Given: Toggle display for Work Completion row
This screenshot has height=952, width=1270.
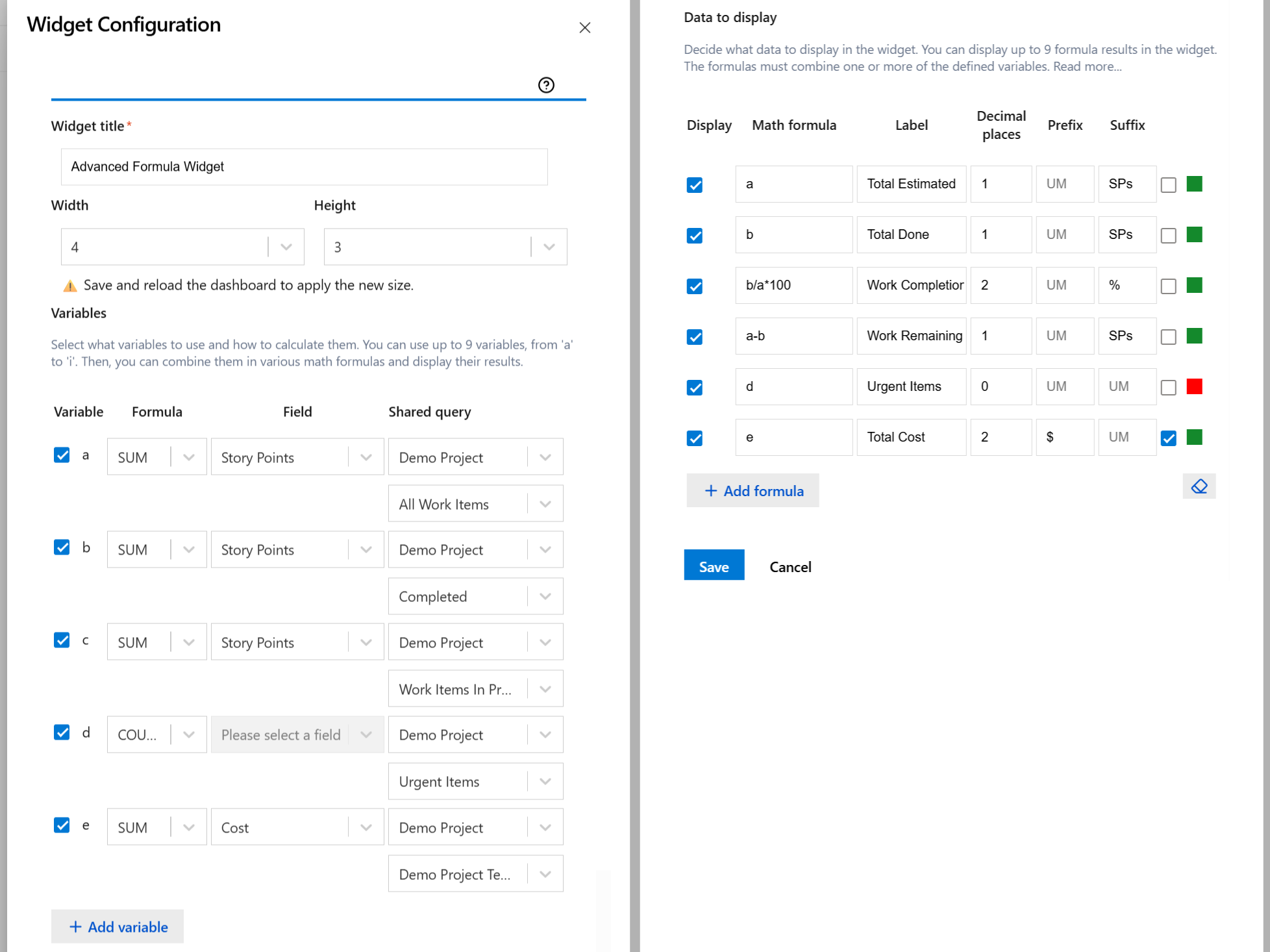Looking at the screenshot, I should click(695, 286).
